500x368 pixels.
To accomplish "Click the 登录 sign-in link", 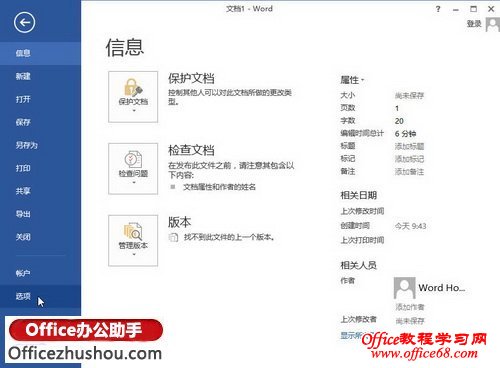I will pos(474,24).
